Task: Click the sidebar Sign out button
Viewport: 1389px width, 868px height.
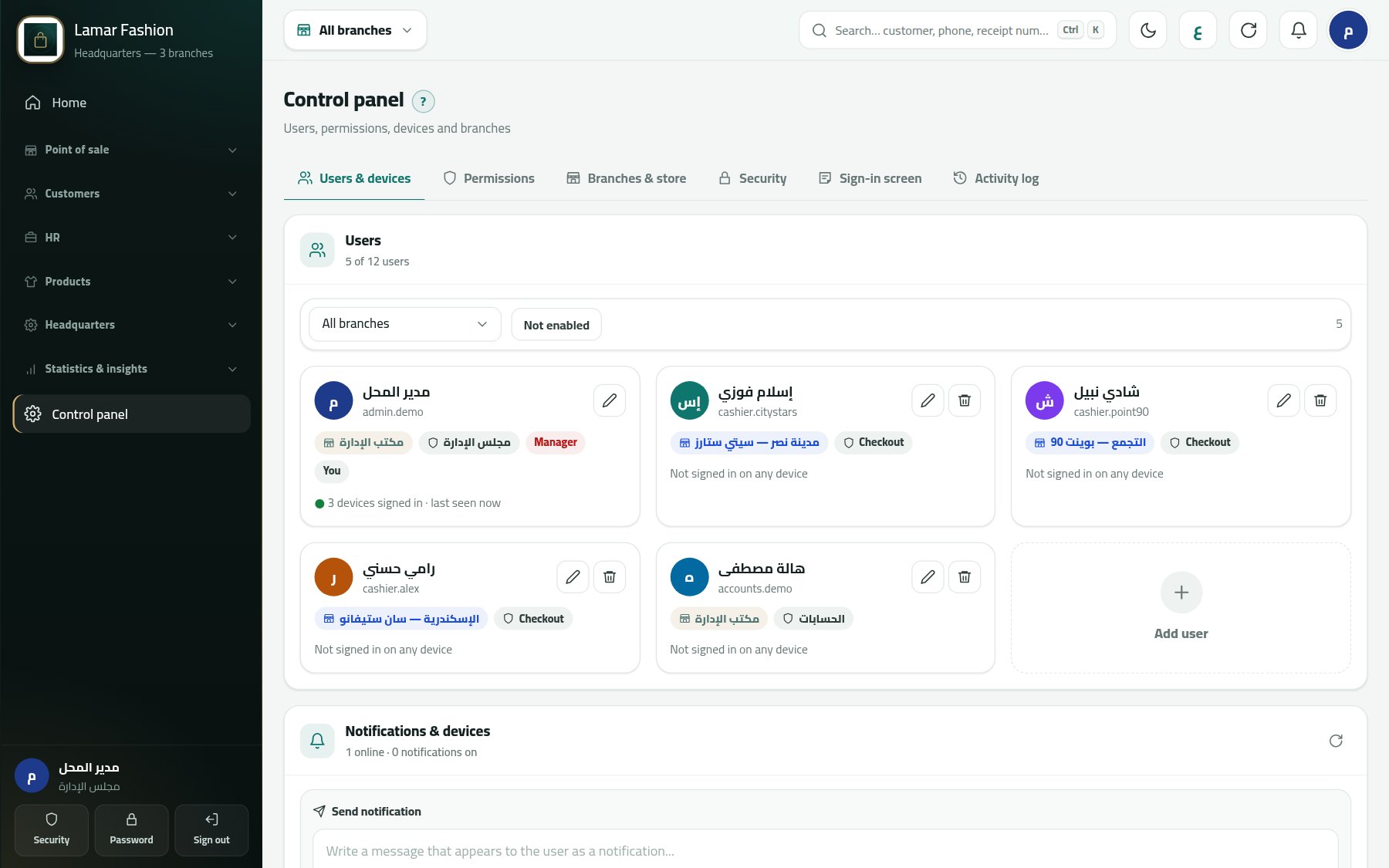Action: click(211, 830)
